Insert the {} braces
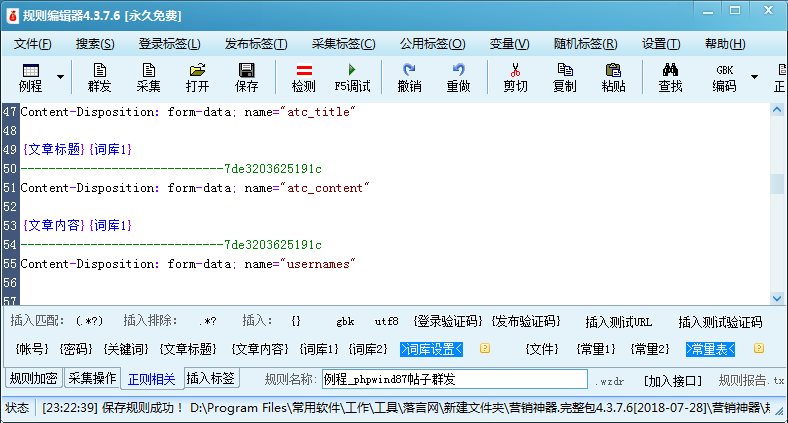This screenshot has height=423, width=788. (x=296, y=321)
